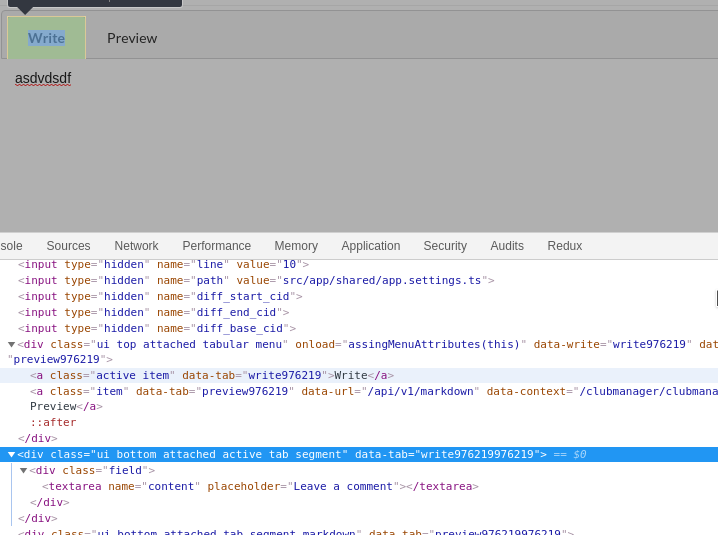Select the 'segment markdown' div at bottom

point(296,532)
